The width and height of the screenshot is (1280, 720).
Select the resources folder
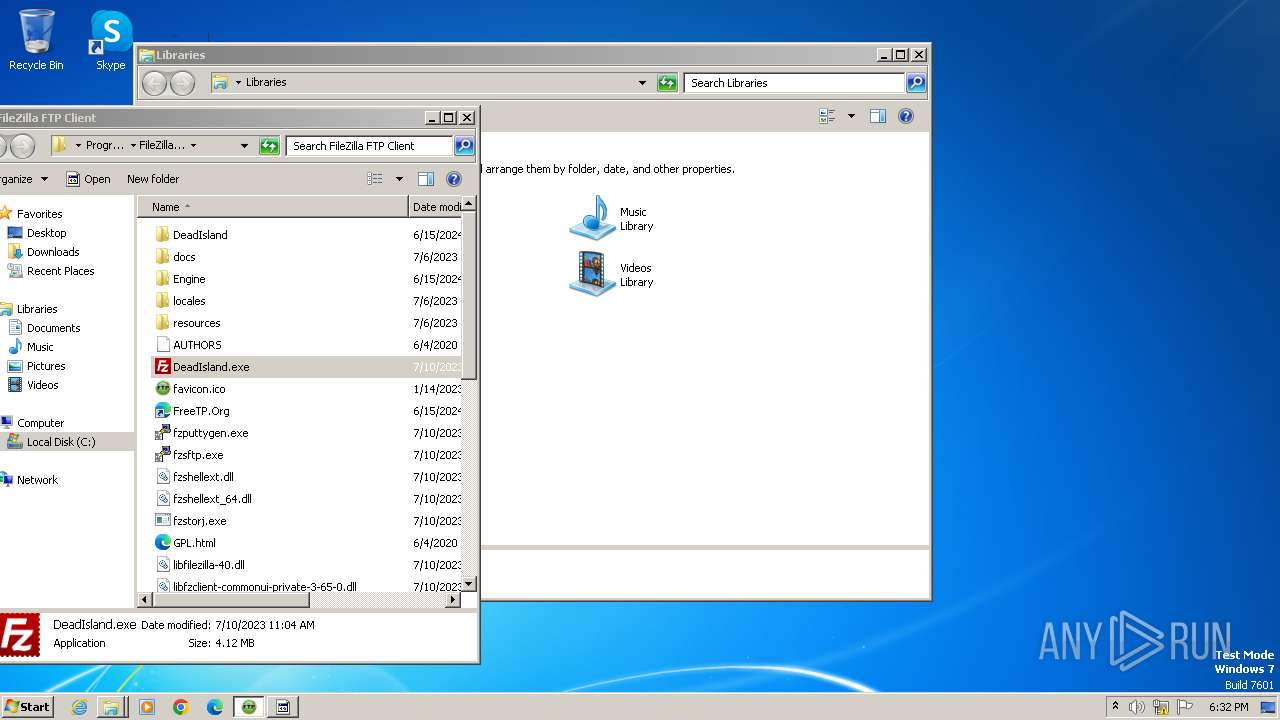(196, 323)
